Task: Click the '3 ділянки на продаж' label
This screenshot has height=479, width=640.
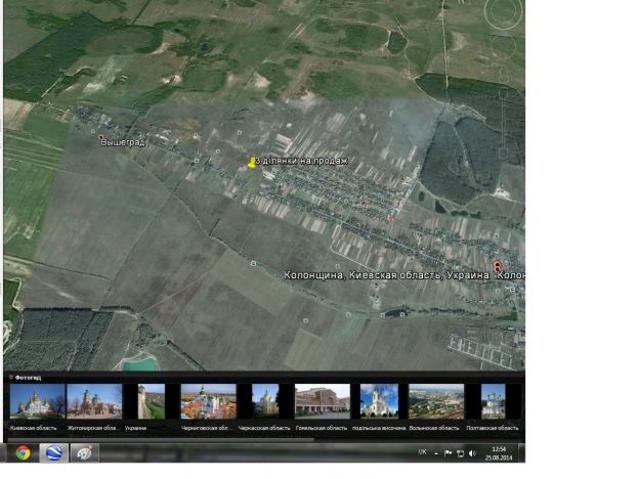Action: click(x=304, y=161)
